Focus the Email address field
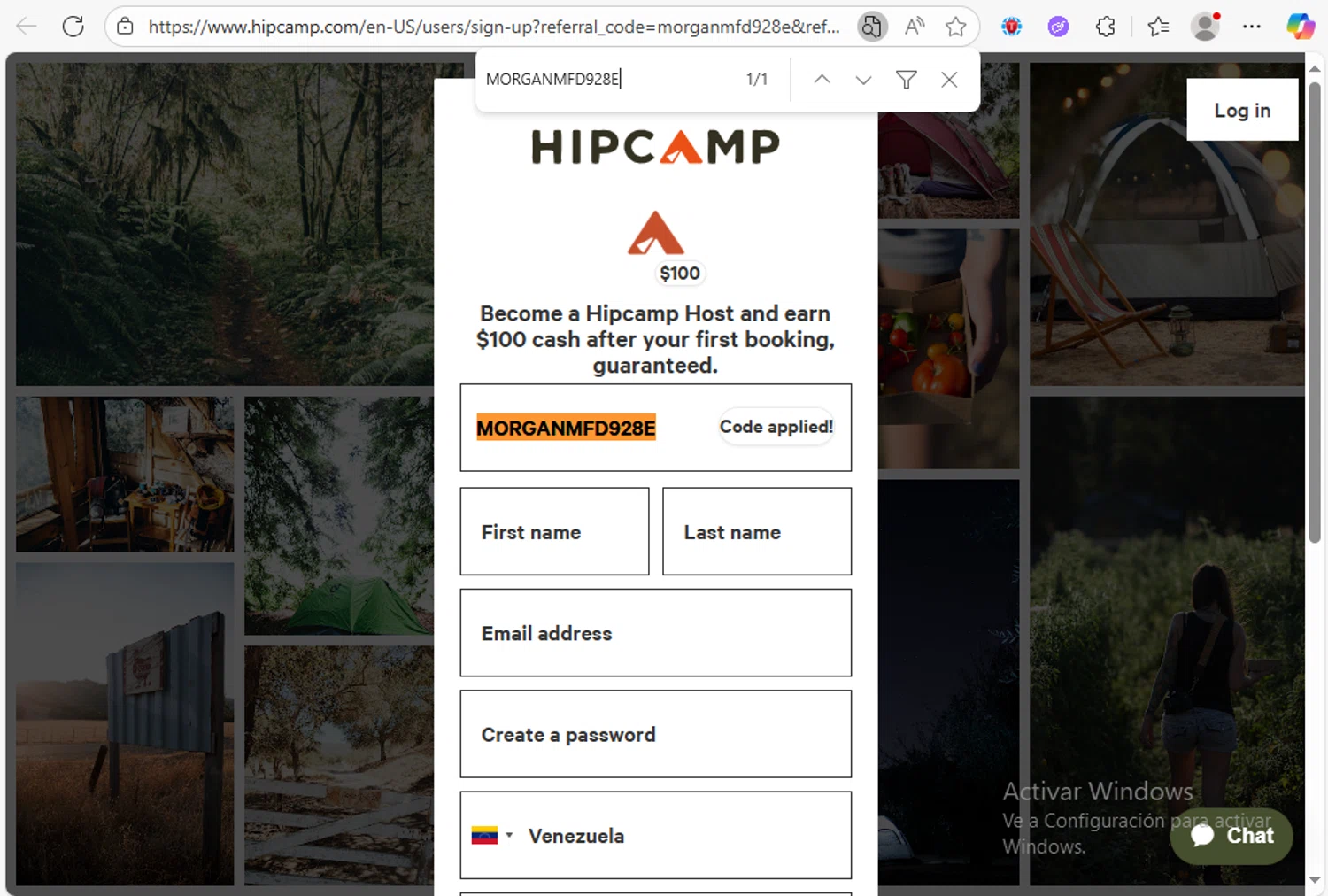Screen dimensions: 1328x896 [655, 633]
